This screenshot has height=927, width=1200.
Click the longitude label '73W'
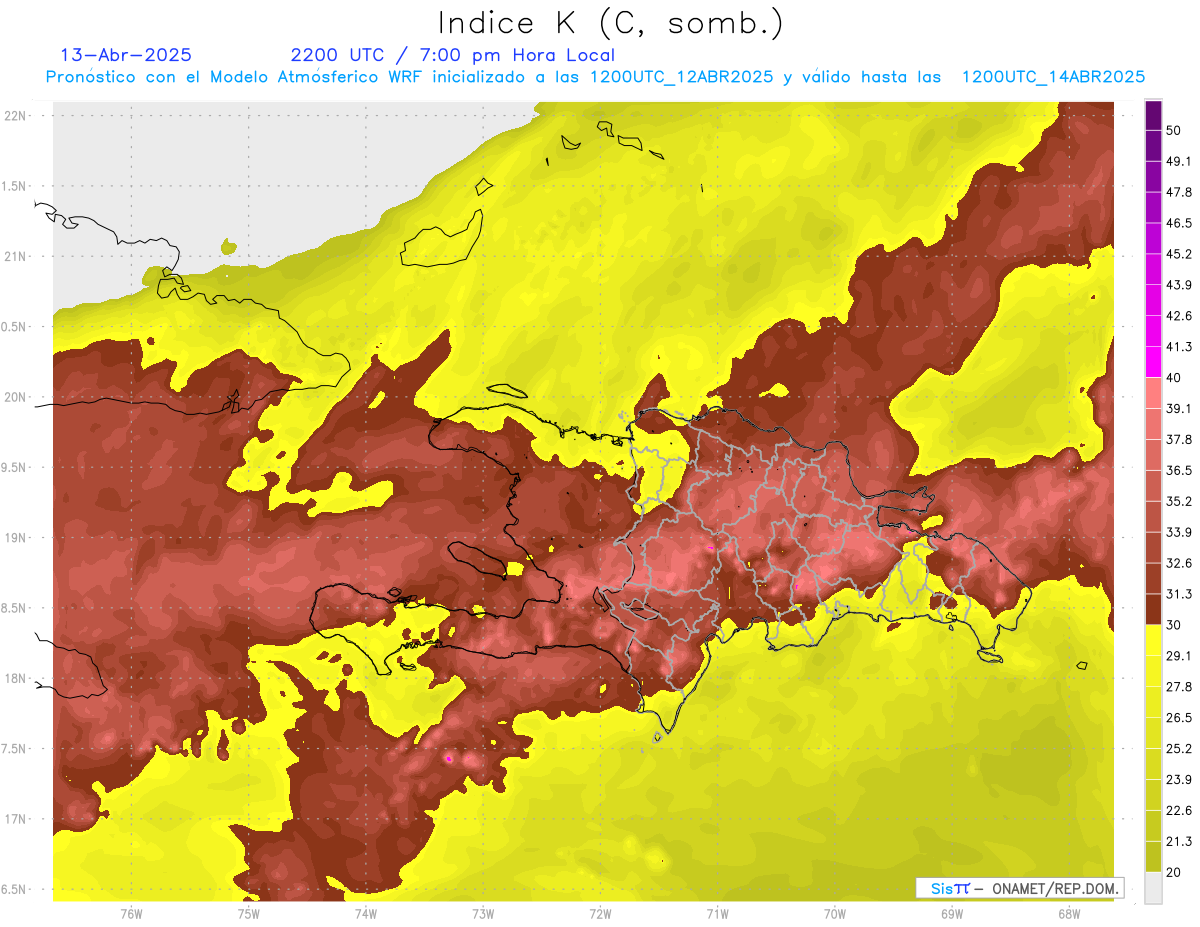[x=483, y=914]
